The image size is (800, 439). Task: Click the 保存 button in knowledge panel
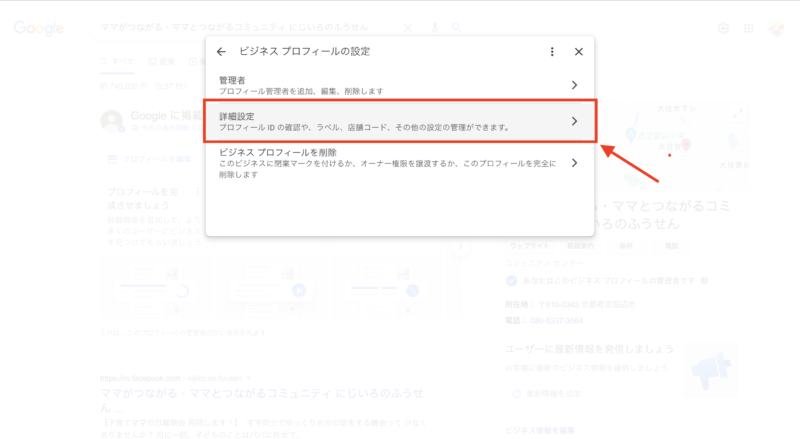(626, 246)
